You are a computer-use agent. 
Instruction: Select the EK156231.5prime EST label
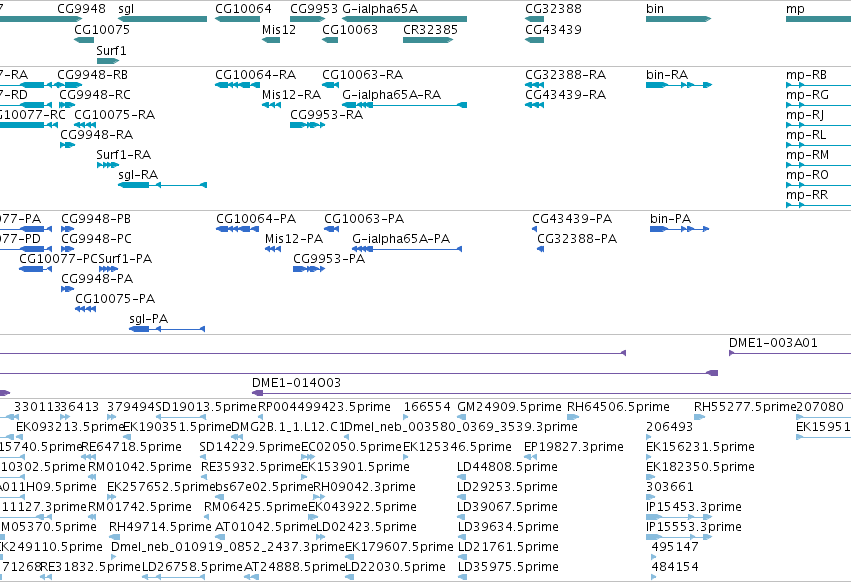pos(700,447)
